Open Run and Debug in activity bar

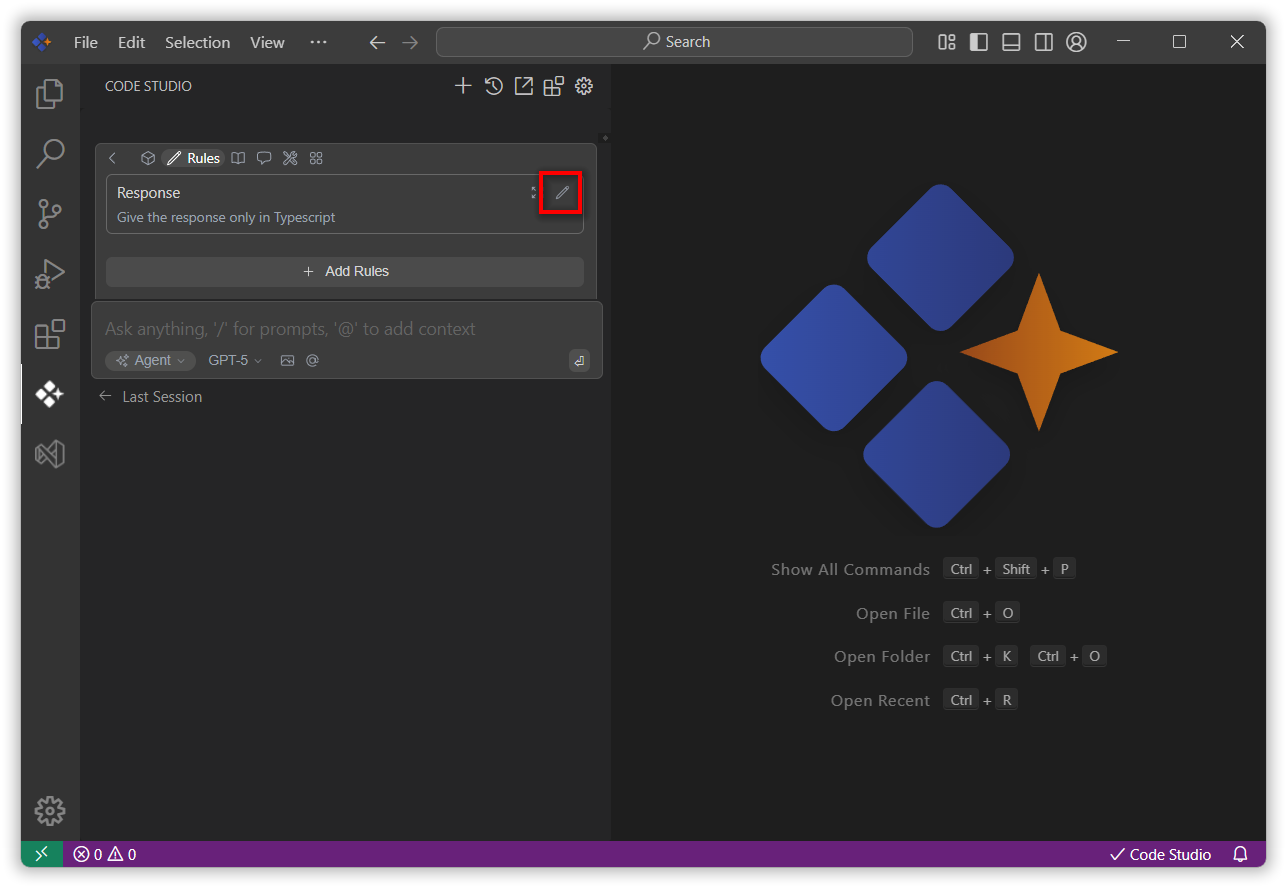tap(49, 274)
